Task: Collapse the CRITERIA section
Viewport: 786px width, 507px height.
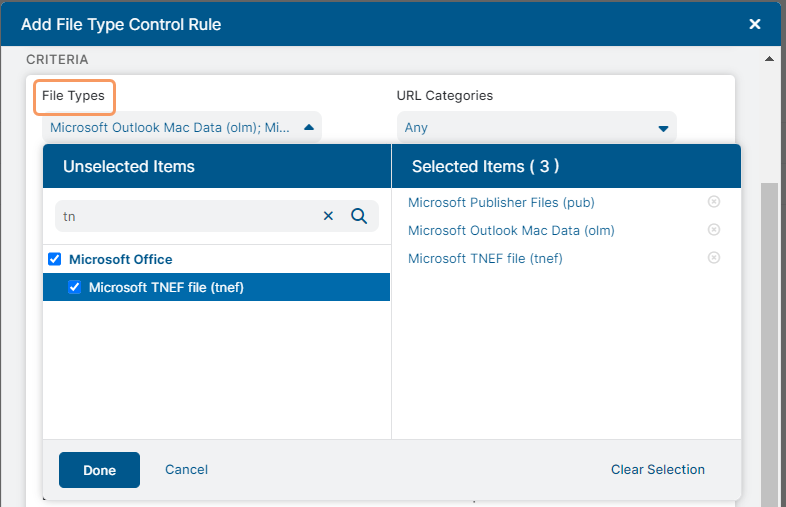Action: pos(768,60)
